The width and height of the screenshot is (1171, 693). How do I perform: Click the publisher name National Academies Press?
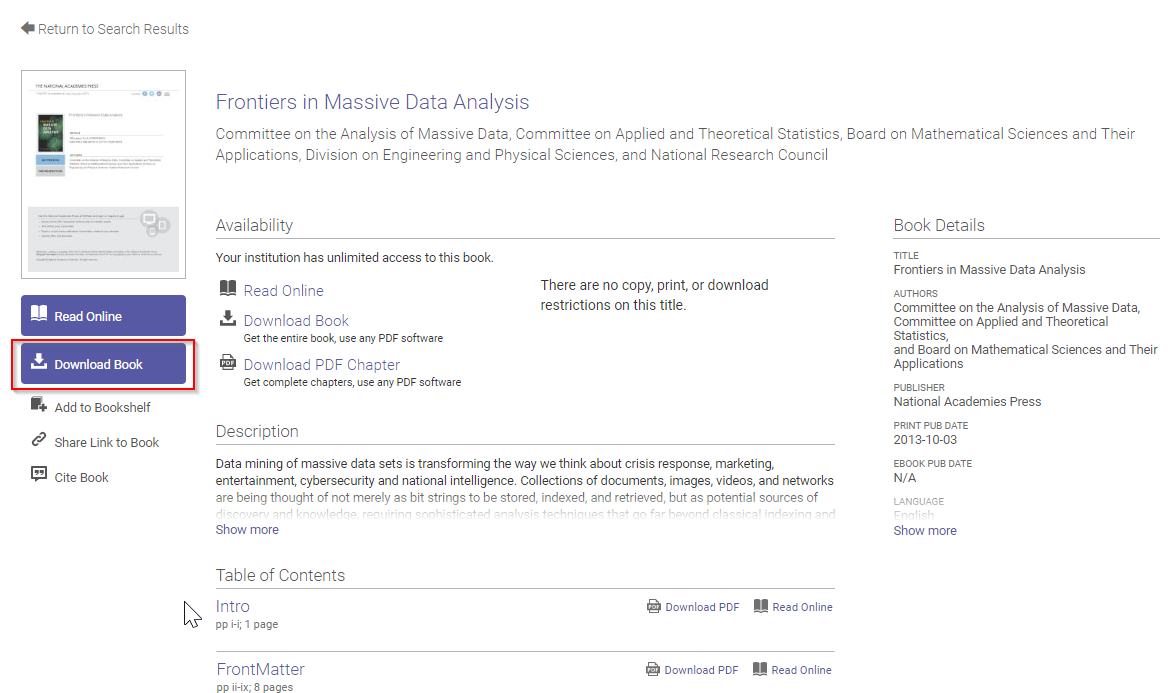click(967, 402)
